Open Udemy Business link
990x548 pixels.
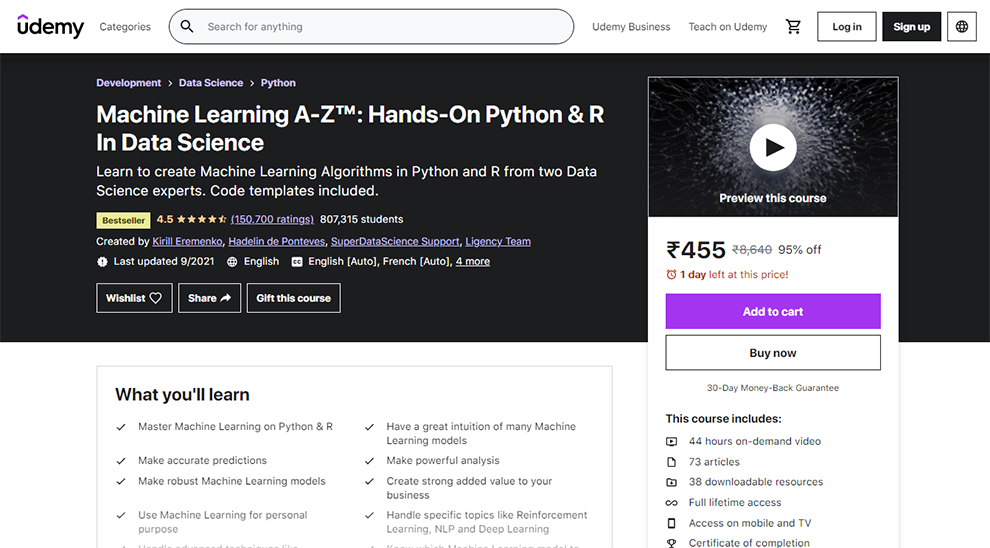tap(631, 27)
